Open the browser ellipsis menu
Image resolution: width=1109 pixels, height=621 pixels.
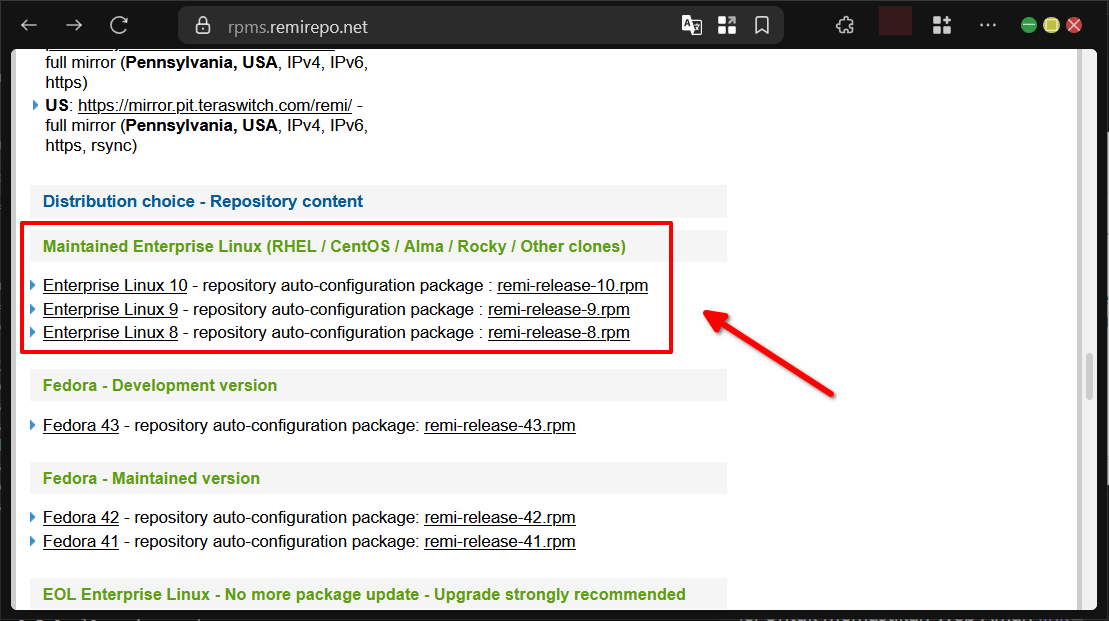pyautogui.click(x=988, y=24)
